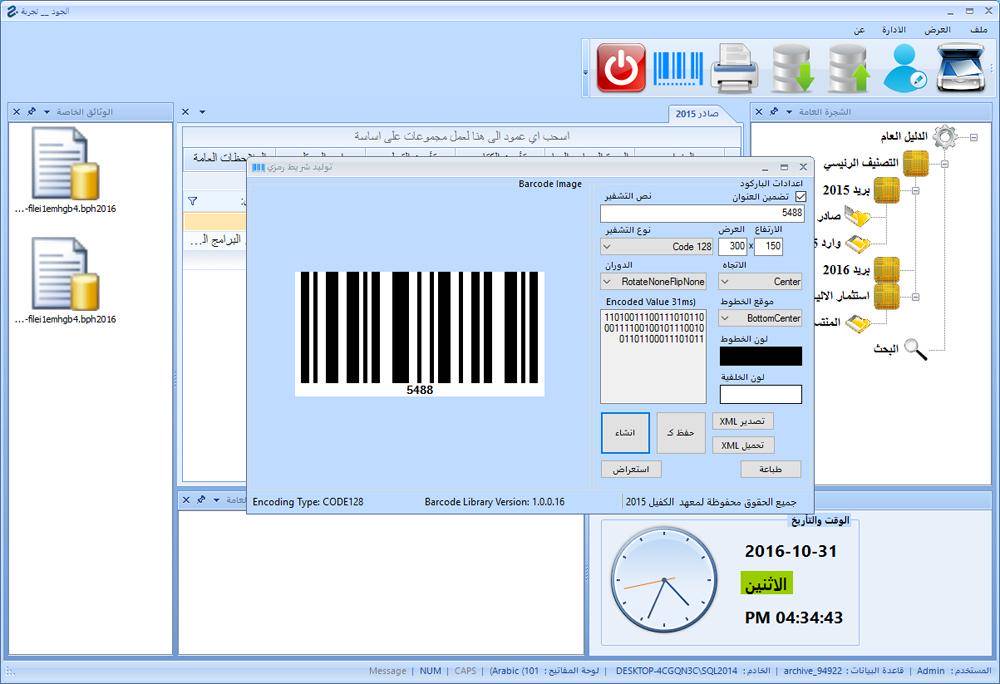Click Admin in the status bar
Image resolution: width=1000 pixels, height=684 pixels.
(x=930, y=671)
